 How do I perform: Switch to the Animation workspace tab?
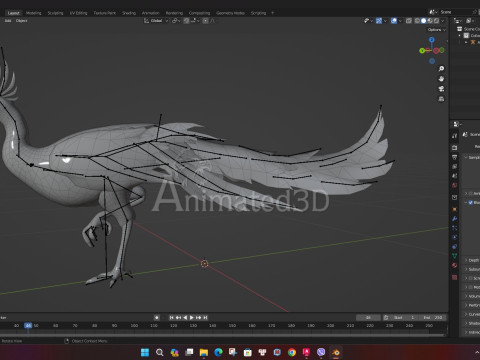click(x=151, y=13)
